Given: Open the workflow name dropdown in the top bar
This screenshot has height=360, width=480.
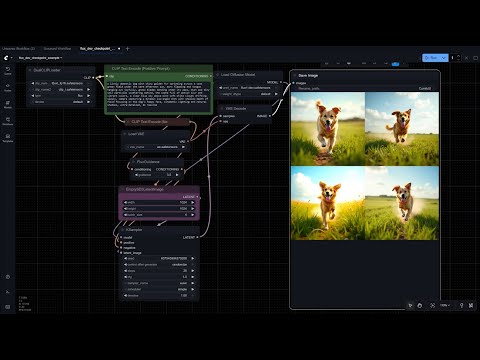Looking at the screenshot, I should coord(40,58).
